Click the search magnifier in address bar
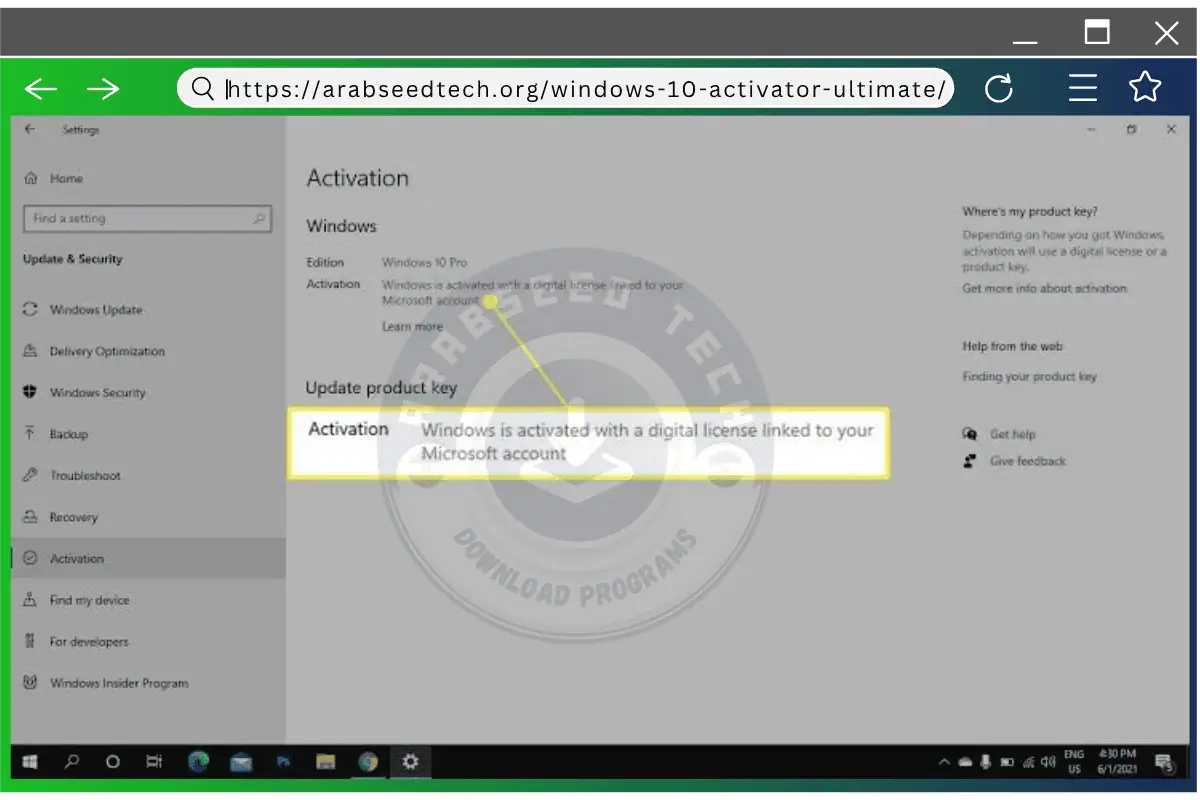Screen dimensions: 1200x800 click(x=203, y=89)
